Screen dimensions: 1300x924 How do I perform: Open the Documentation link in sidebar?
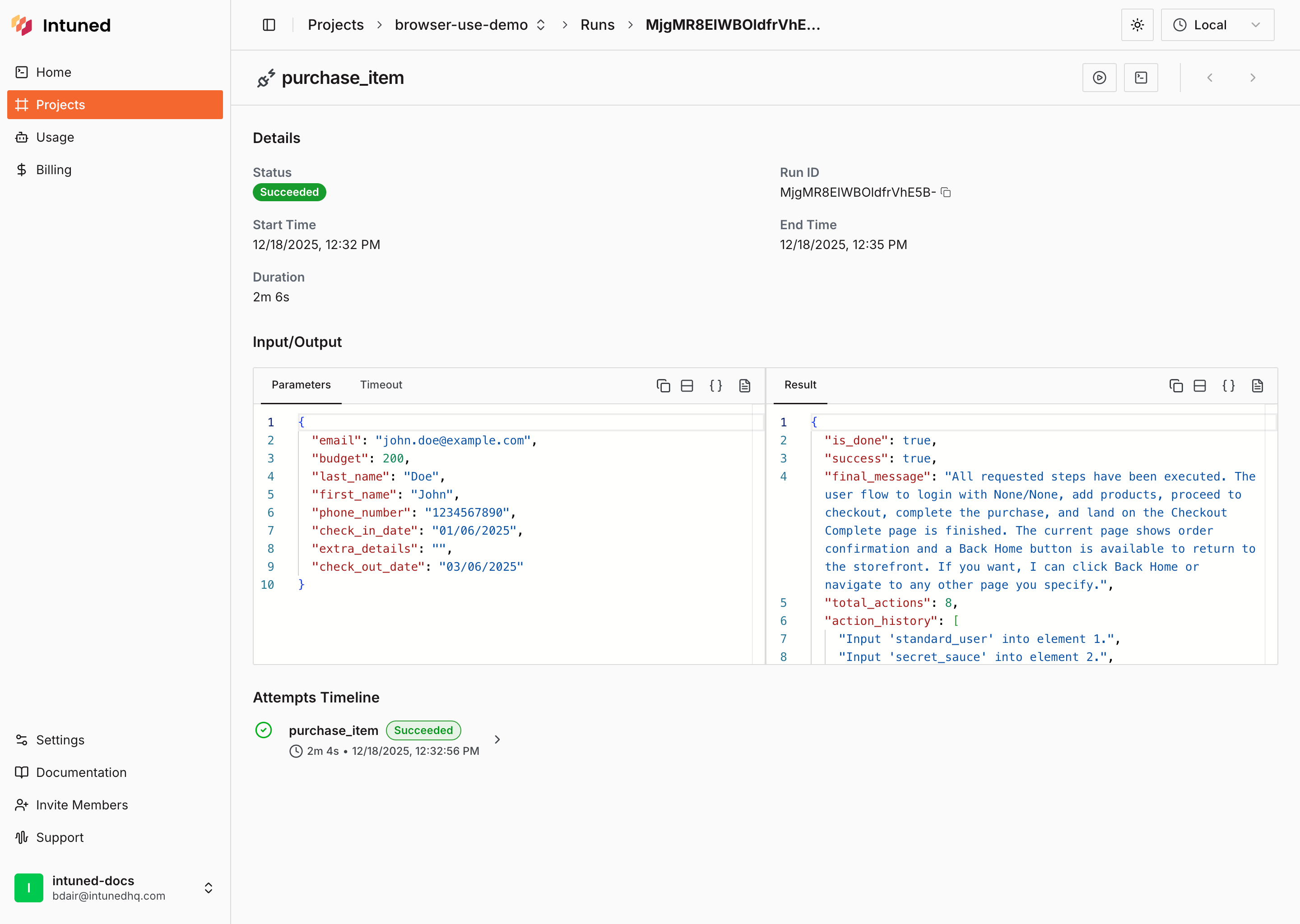81,772
